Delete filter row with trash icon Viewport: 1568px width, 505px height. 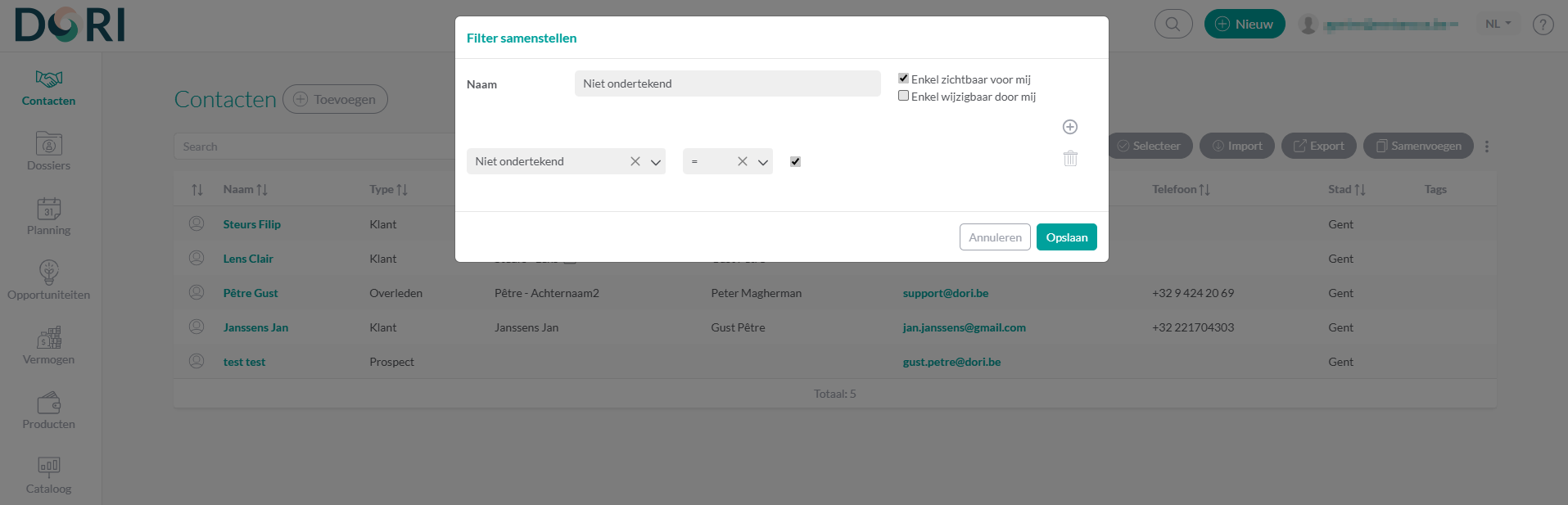tap(1070, 159)
